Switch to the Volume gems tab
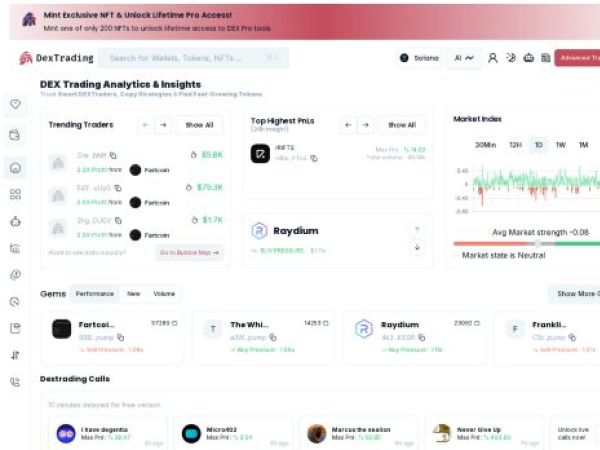The image size is (600, 450). click(x=164, y=294)
